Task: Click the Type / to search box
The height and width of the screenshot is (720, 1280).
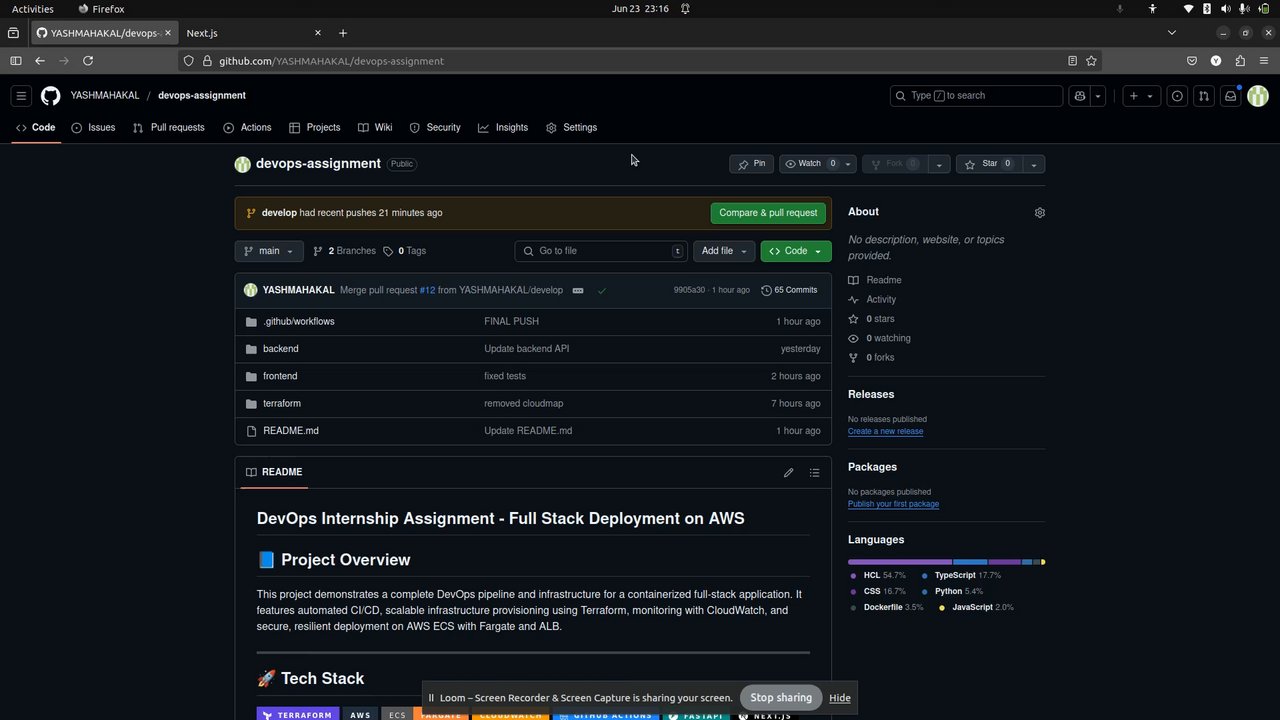Action: 976,96
